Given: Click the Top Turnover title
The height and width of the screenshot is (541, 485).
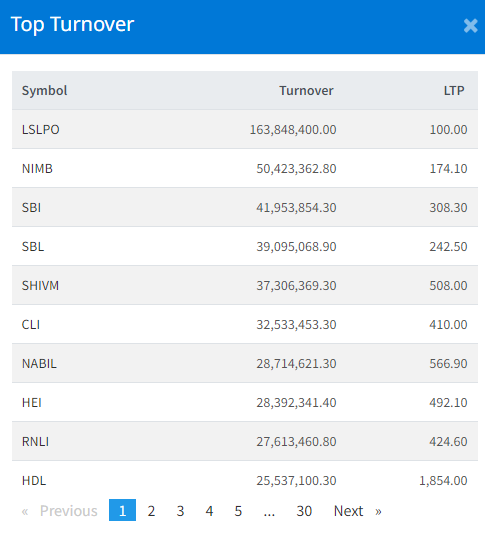Looking at the screenshot, I should click(72, 24).
